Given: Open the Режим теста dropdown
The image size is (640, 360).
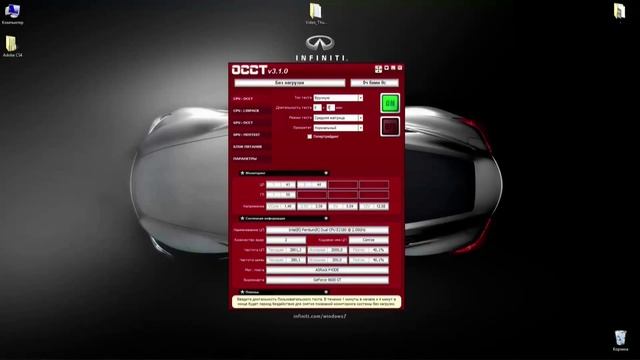Looking at the screenshot, I should [338, 118].
